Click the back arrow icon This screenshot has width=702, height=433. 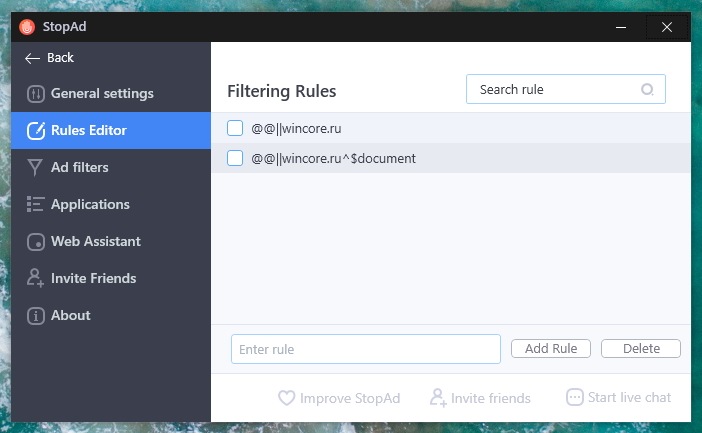[32, 58]
